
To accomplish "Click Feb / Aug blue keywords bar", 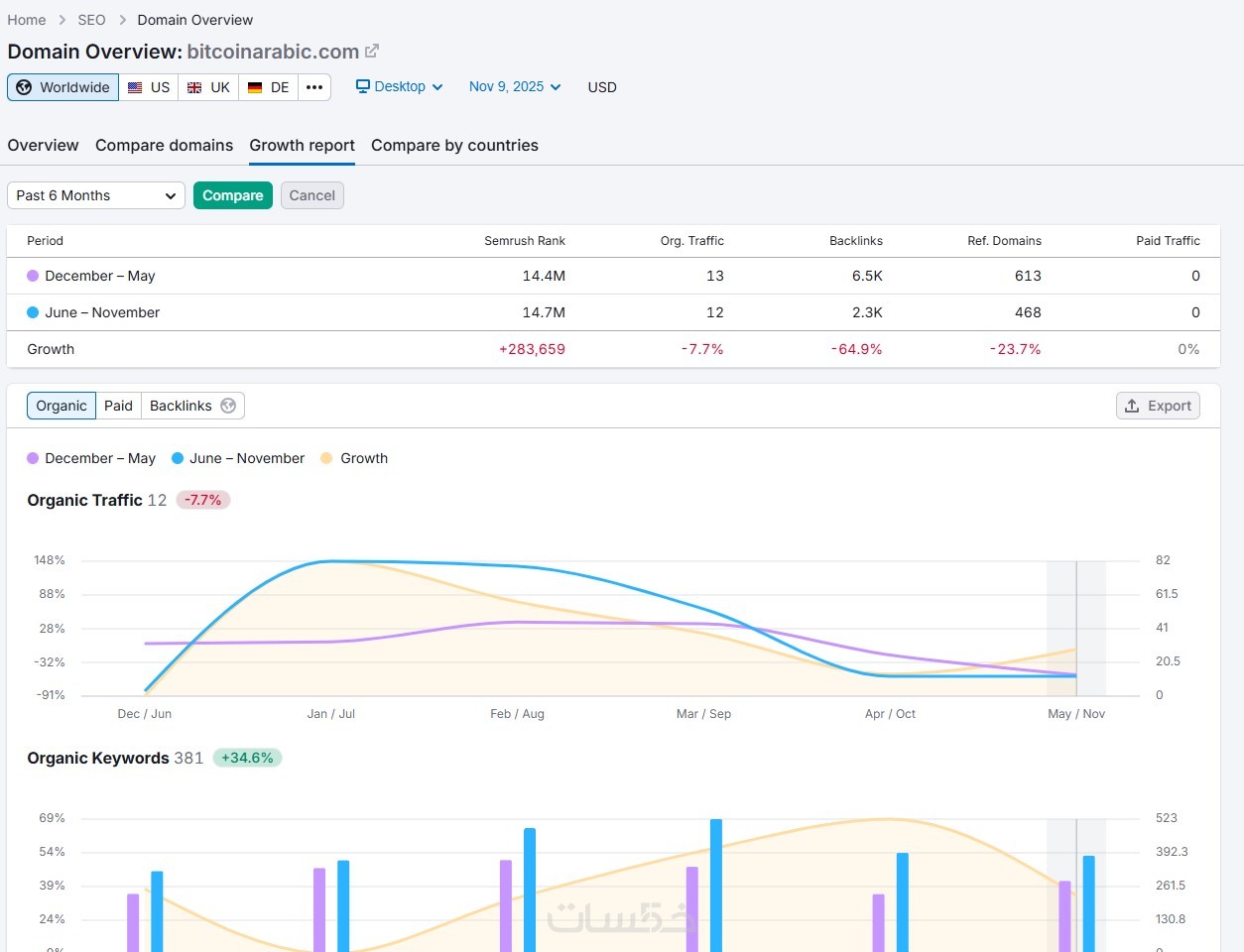I will (530, 890).
